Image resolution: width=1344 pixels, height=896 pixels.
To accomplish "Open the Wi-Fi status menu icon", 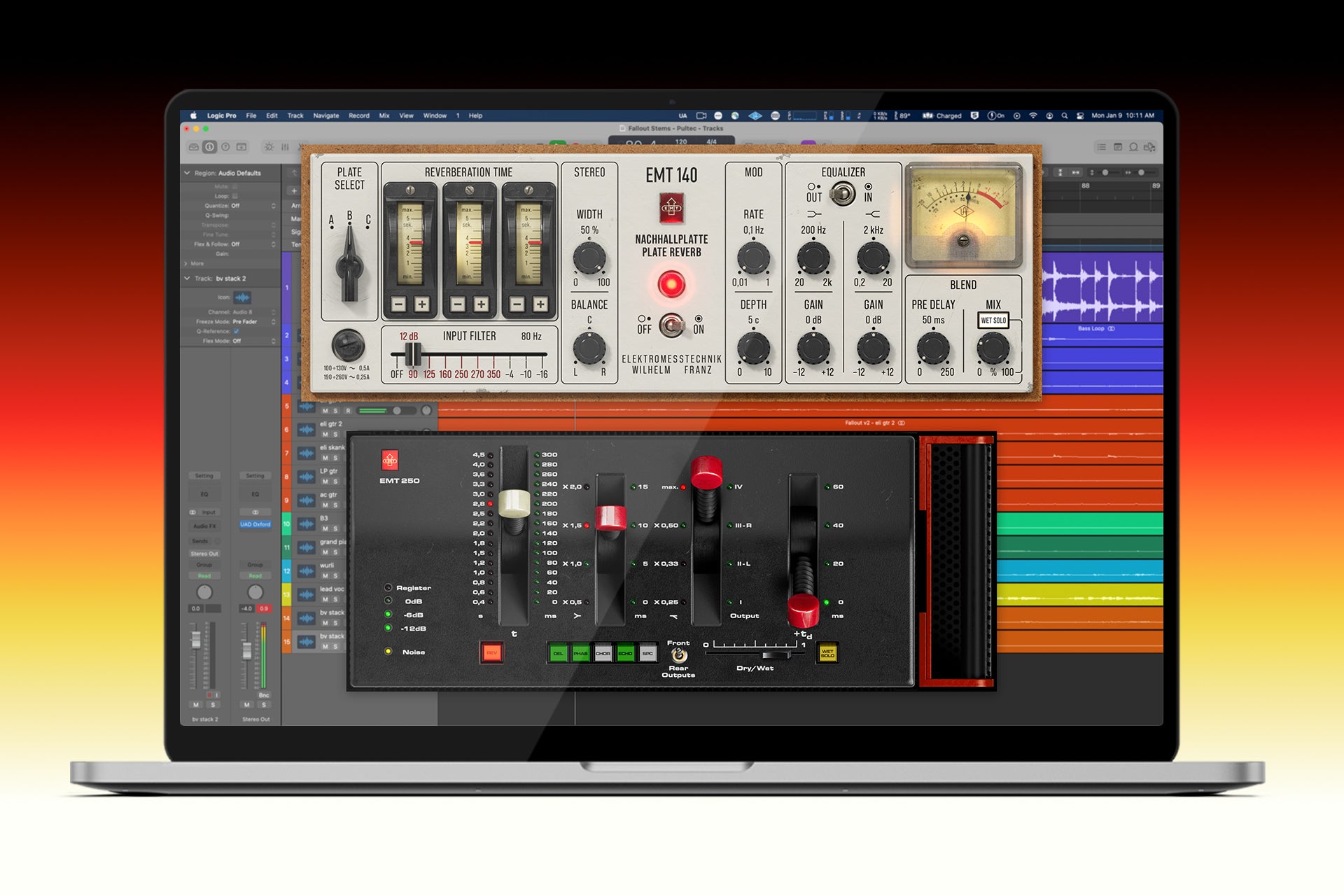I will pyautogui.click(x=1033, y=115).
